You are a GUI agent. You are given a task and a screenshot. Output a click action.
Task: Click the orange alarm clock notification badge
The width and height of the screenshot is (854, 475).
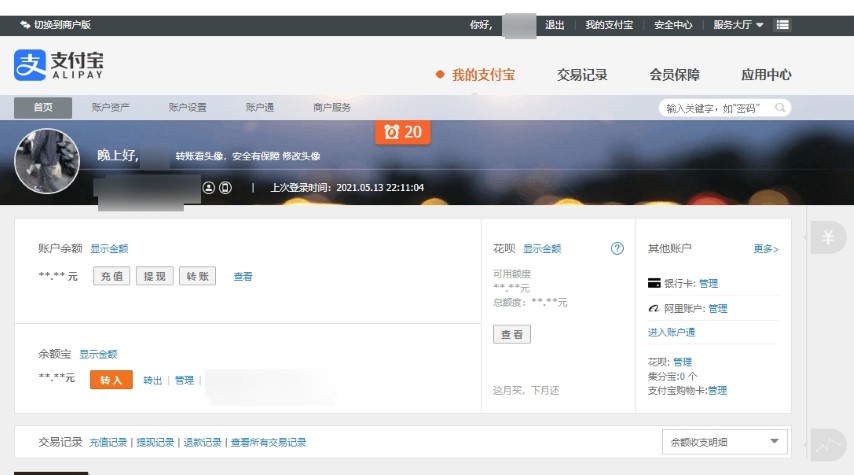point(403,132)
